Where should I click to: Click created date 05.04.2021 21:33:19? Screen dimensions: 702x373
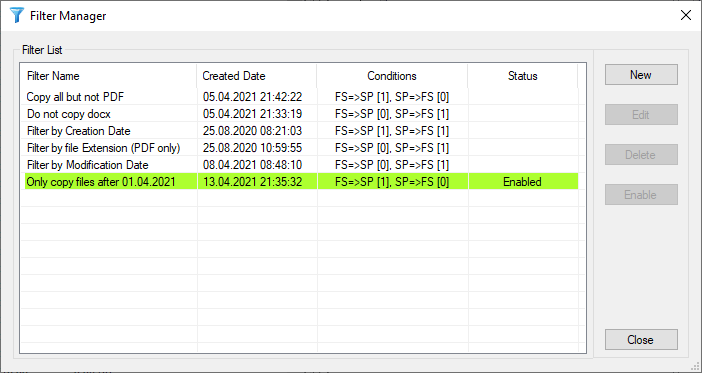click(x=253, y=114)
